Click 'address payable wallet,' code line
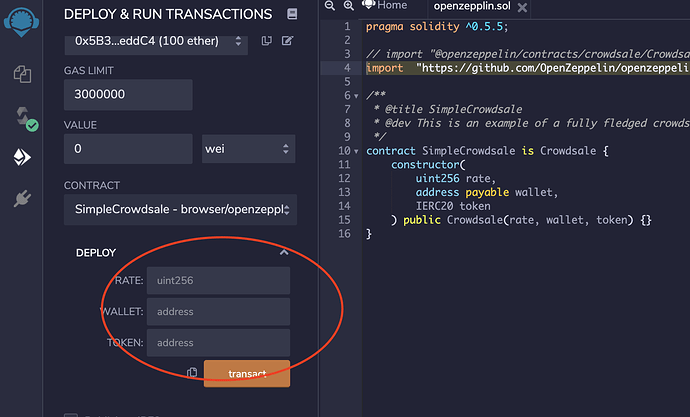 pyautogui.click(x=487, y=192)
